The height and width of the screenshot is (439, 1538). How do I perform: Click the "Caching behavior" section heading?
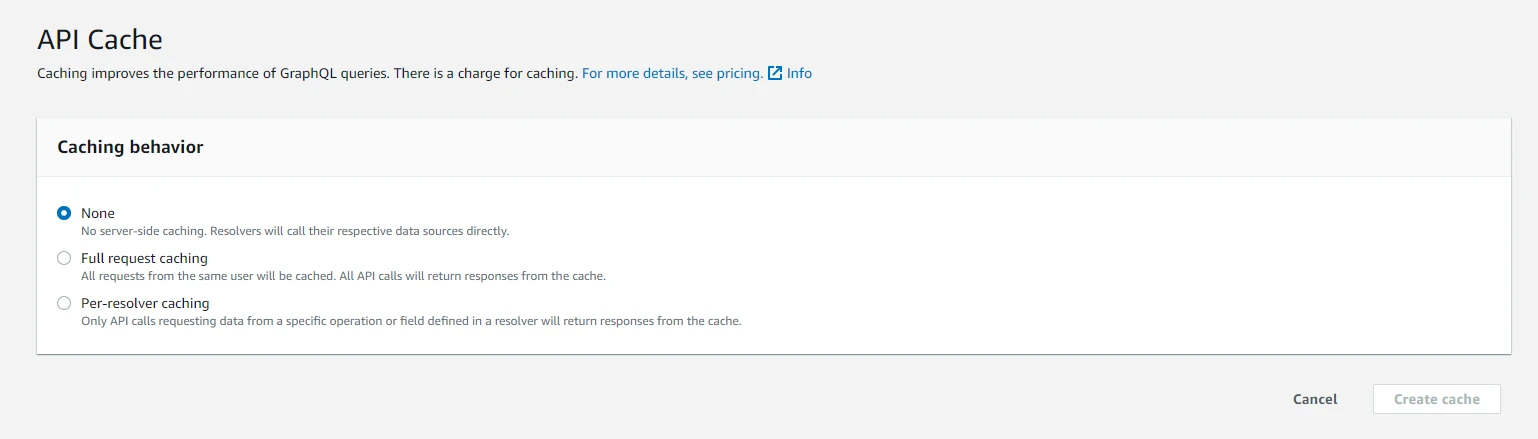[x=130, y=147]
